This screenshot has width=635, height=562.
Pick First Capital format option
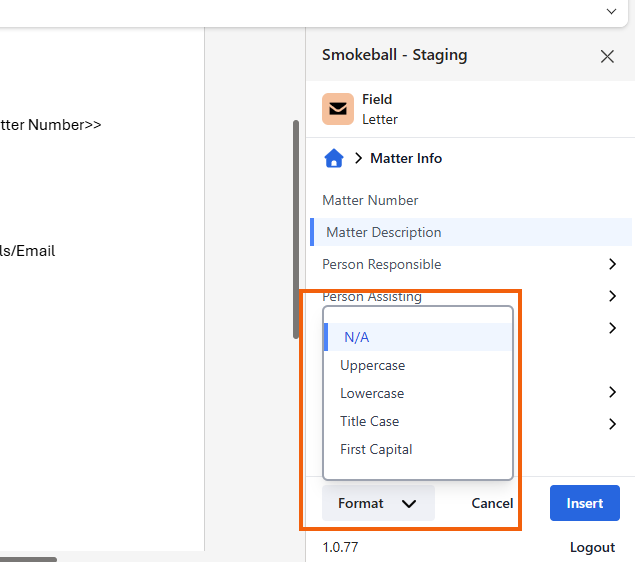click(376, 449)
